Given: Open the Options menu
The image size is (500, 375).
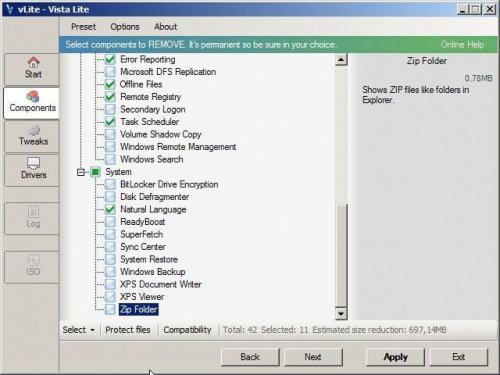Looking at the screenshot, I should pos(125,27).
